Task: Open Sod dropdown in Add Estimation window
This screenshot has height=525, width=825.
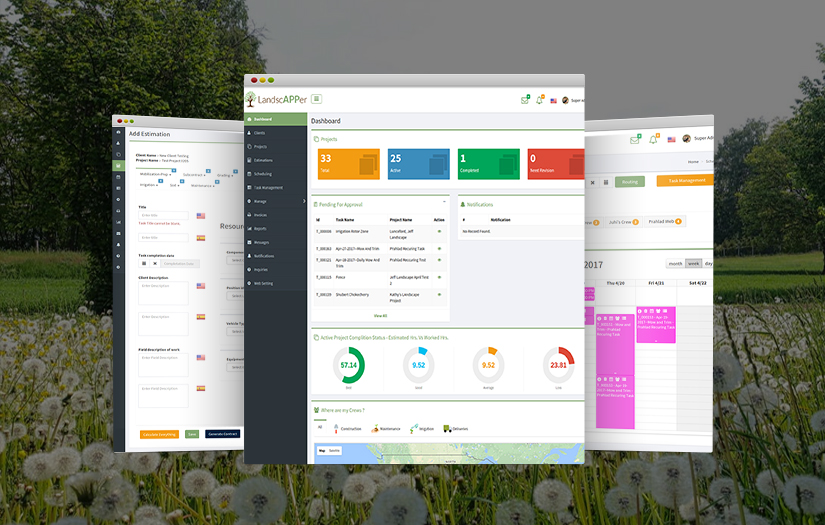Action: (x=175, y=185)
